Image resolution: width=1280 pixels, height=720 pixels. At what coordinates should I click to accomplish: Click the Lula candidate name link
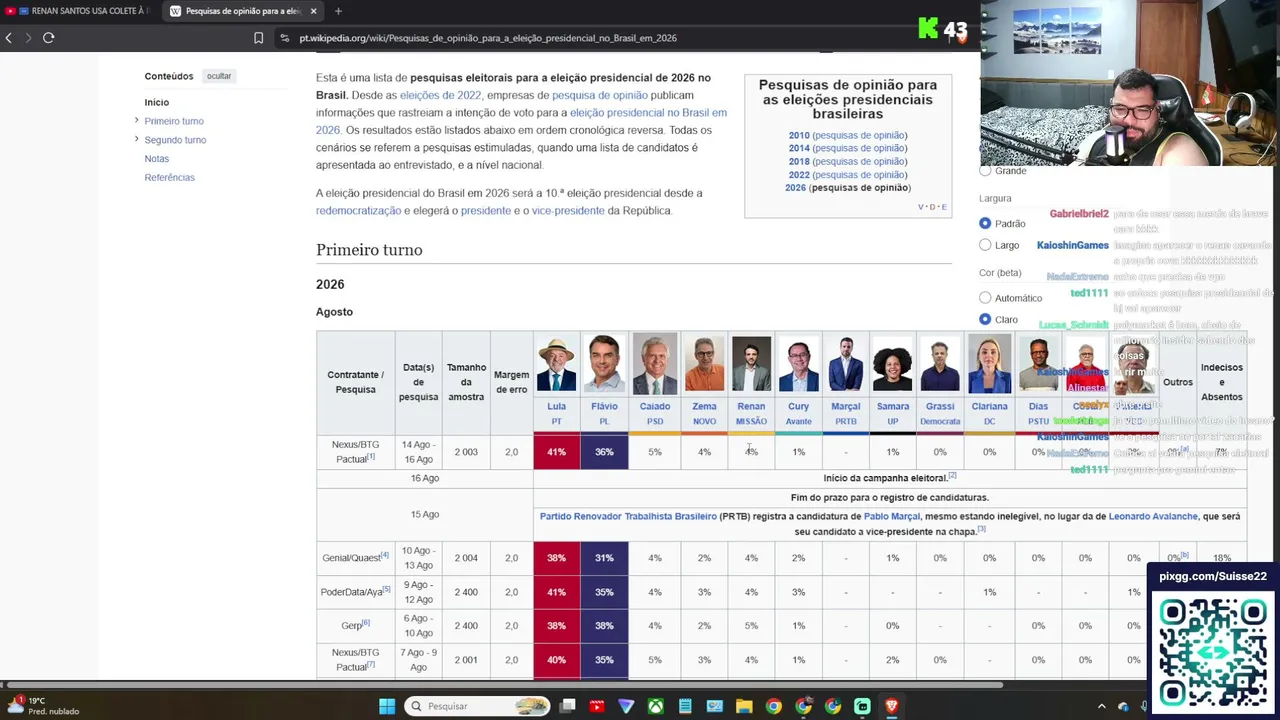point(557,406)
